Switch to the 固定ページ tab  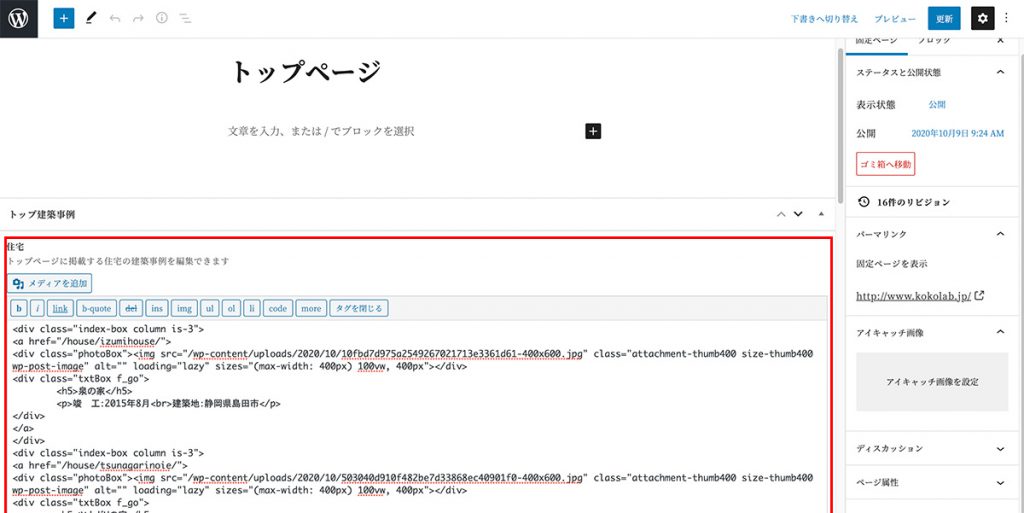tap(875, 41)
